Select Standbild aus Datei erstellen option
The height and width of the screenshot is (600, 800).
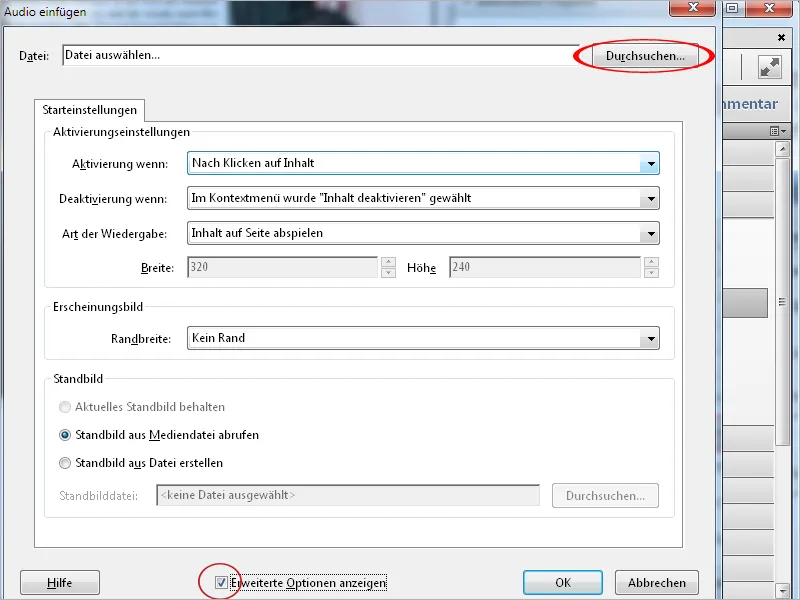pyautogui.click(x=65, y=463)
